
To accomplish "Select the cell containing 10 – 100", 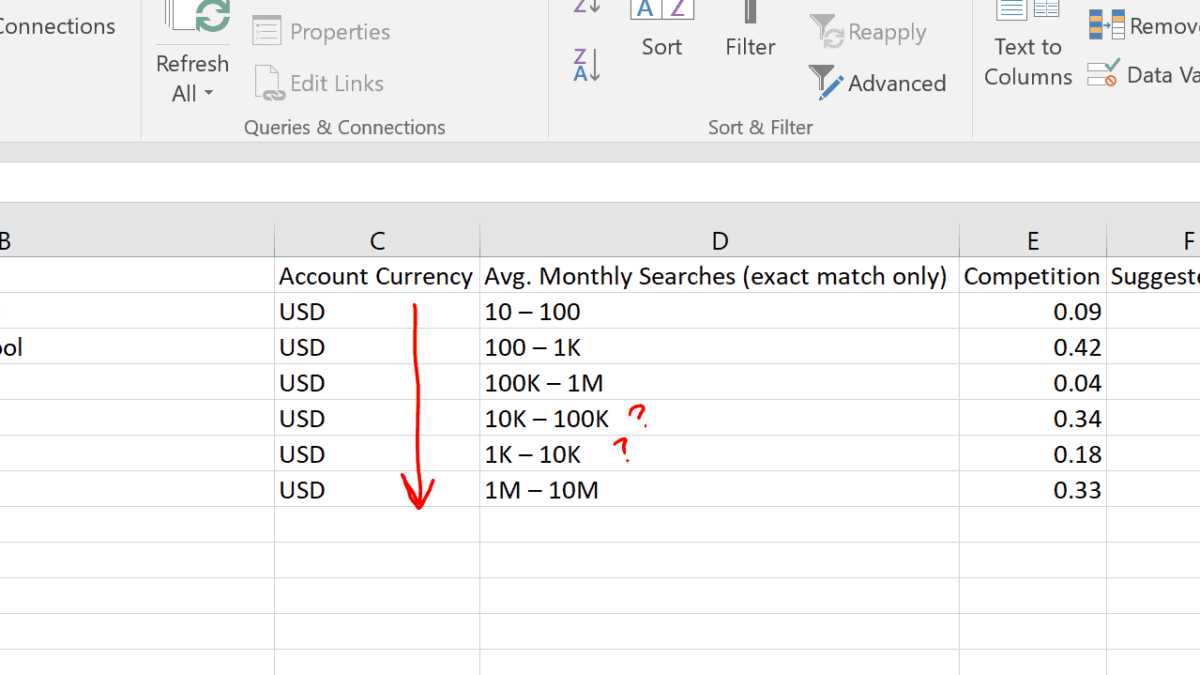I will [x=720, y=312].
